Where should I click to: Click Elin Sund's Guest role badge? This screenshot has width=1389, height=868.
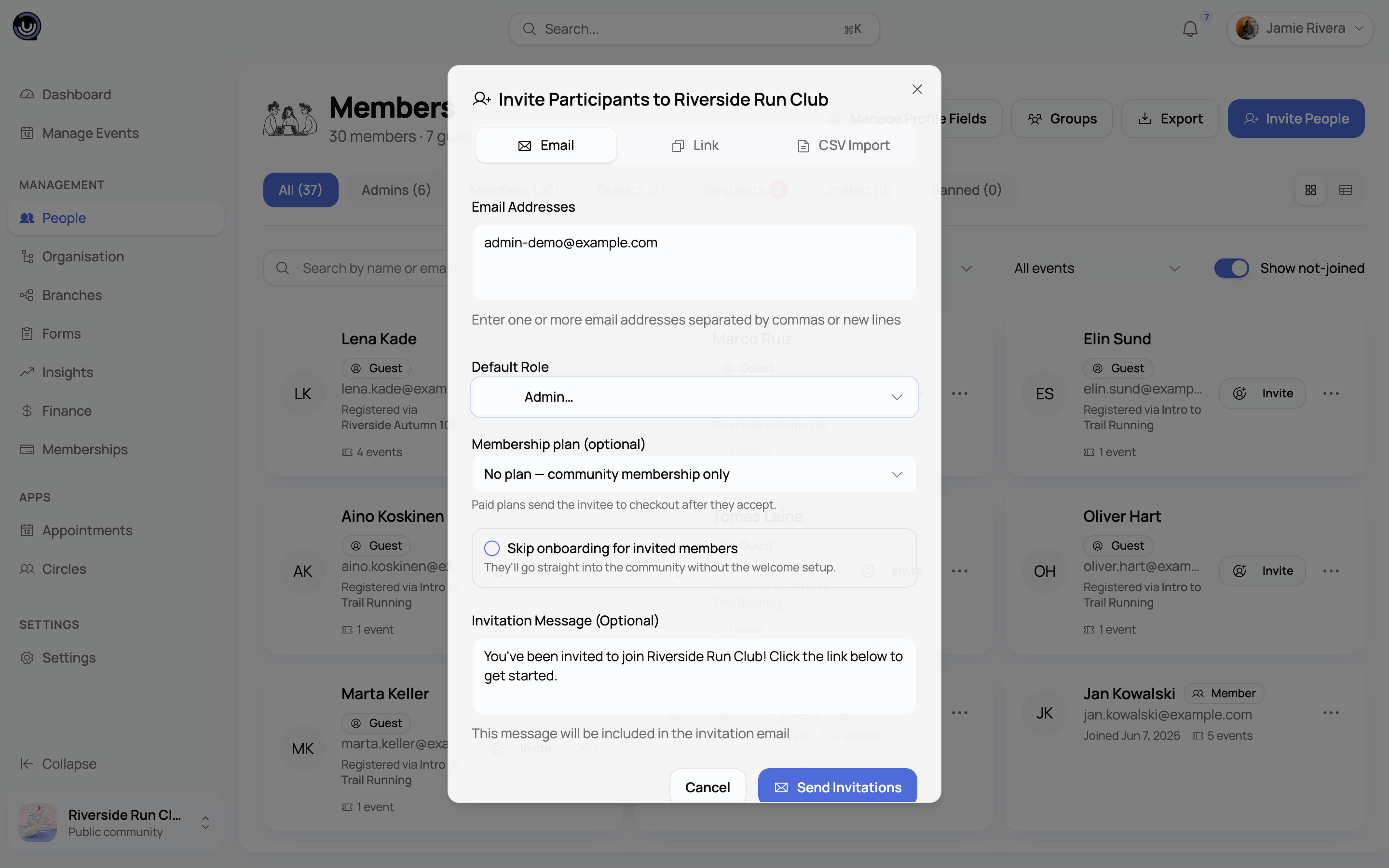coord(1118,368)
